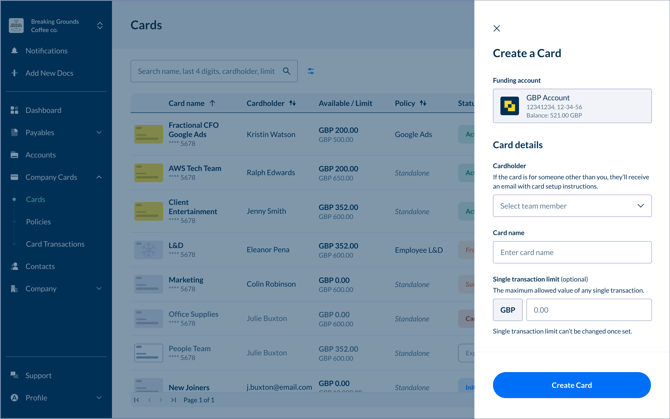Click the GBP Account logo icon
This screenshot has width=670, height=419.
509,106
